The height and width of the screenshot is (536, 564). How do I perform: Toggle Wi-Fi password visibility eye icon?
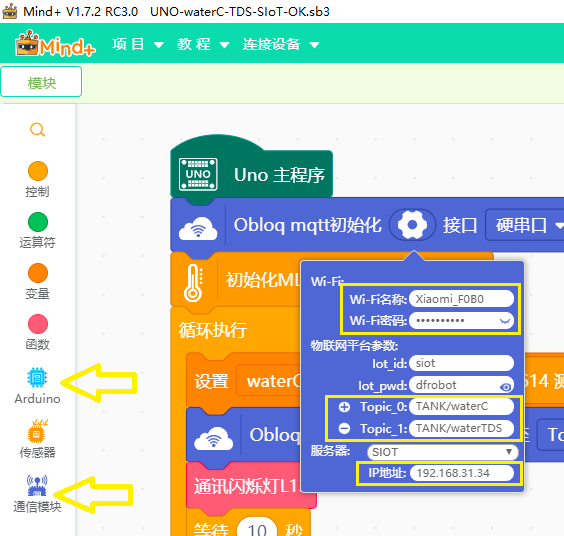click(505, 321)
